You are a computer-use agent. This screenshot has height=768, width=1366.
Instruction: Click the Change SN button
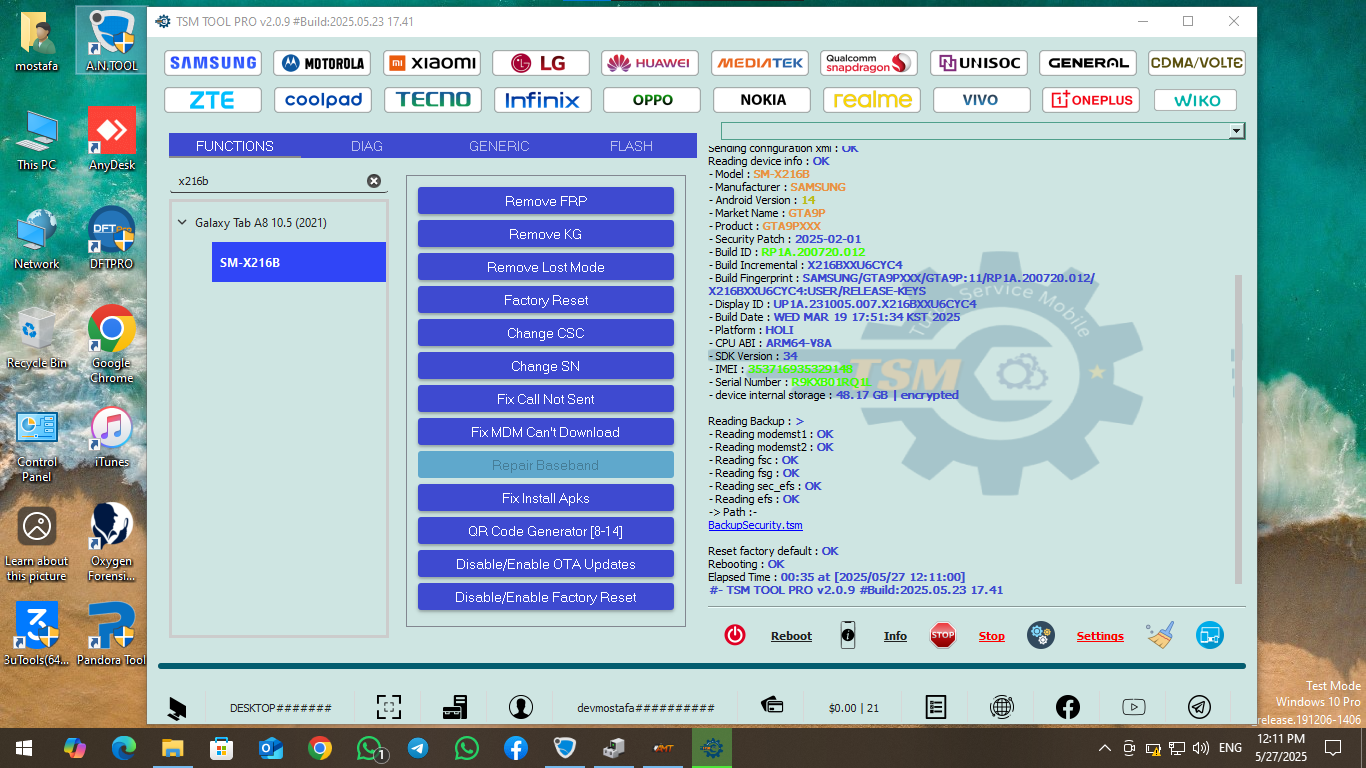click(546, 366)
